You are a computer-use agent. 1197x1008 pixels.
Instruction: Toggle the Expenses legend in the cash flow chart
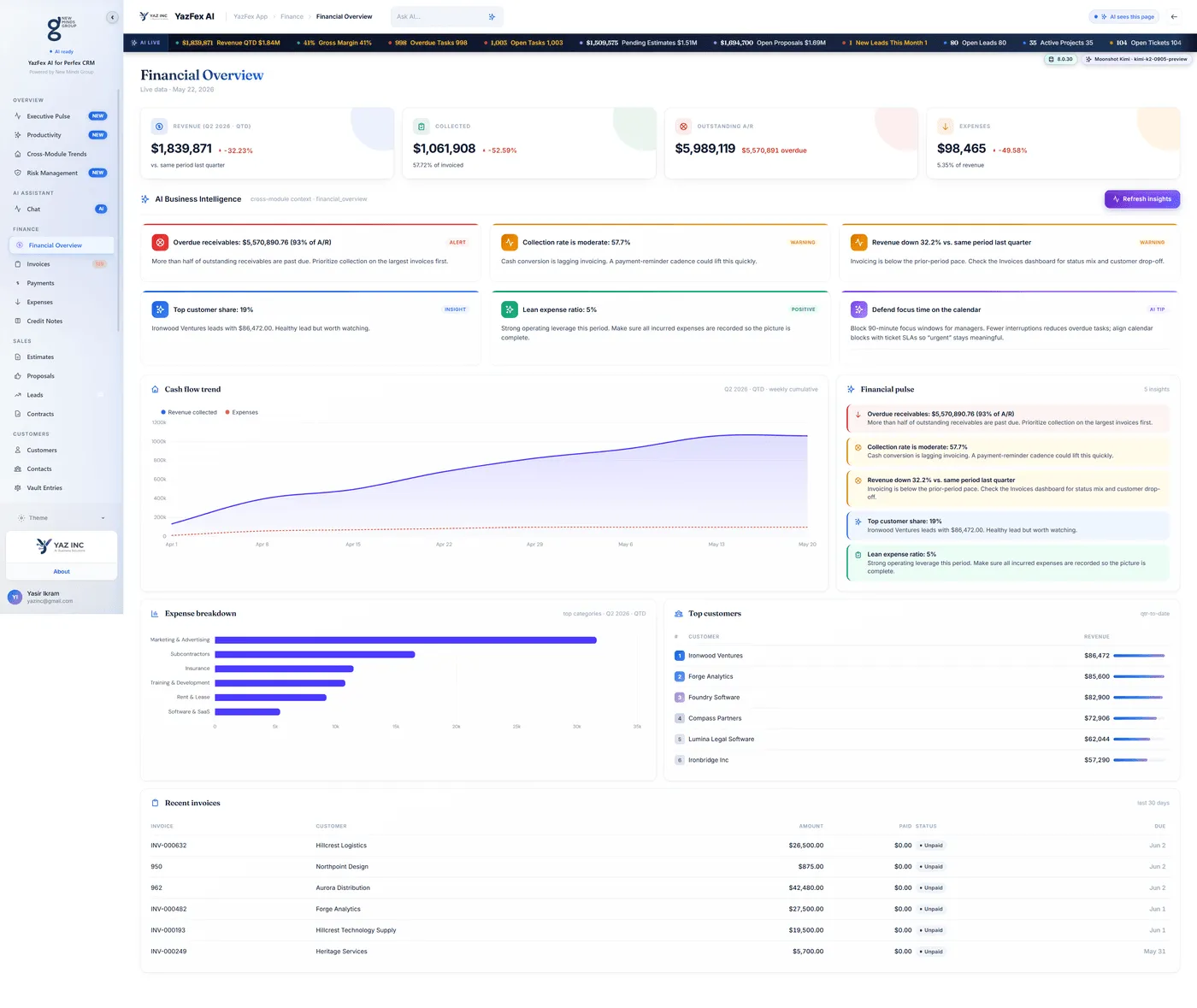(x=241, y=413)
